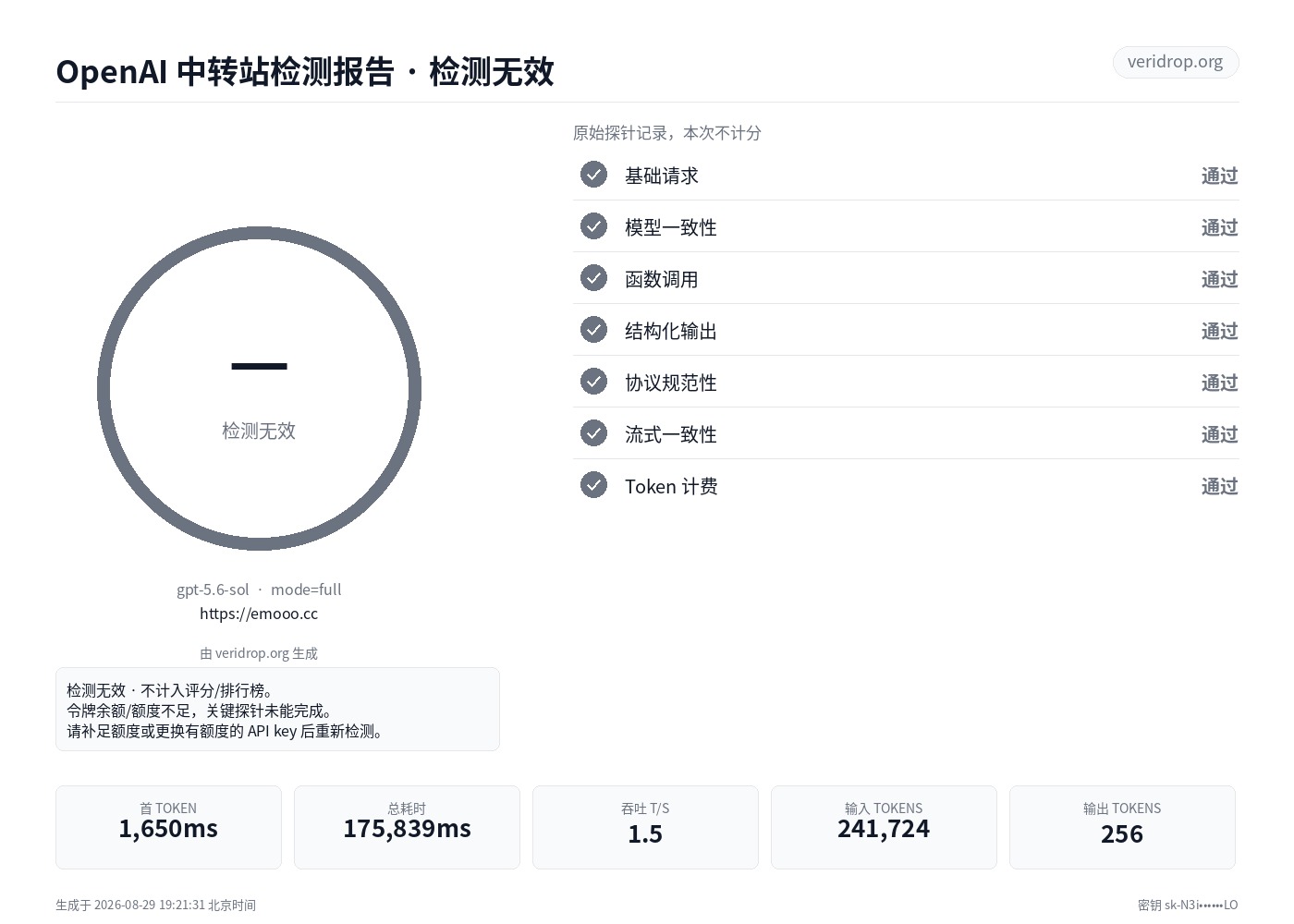Click the check icon beside 结构化输出
This screenshot has height=924, width=1294.
click(593, 330)
